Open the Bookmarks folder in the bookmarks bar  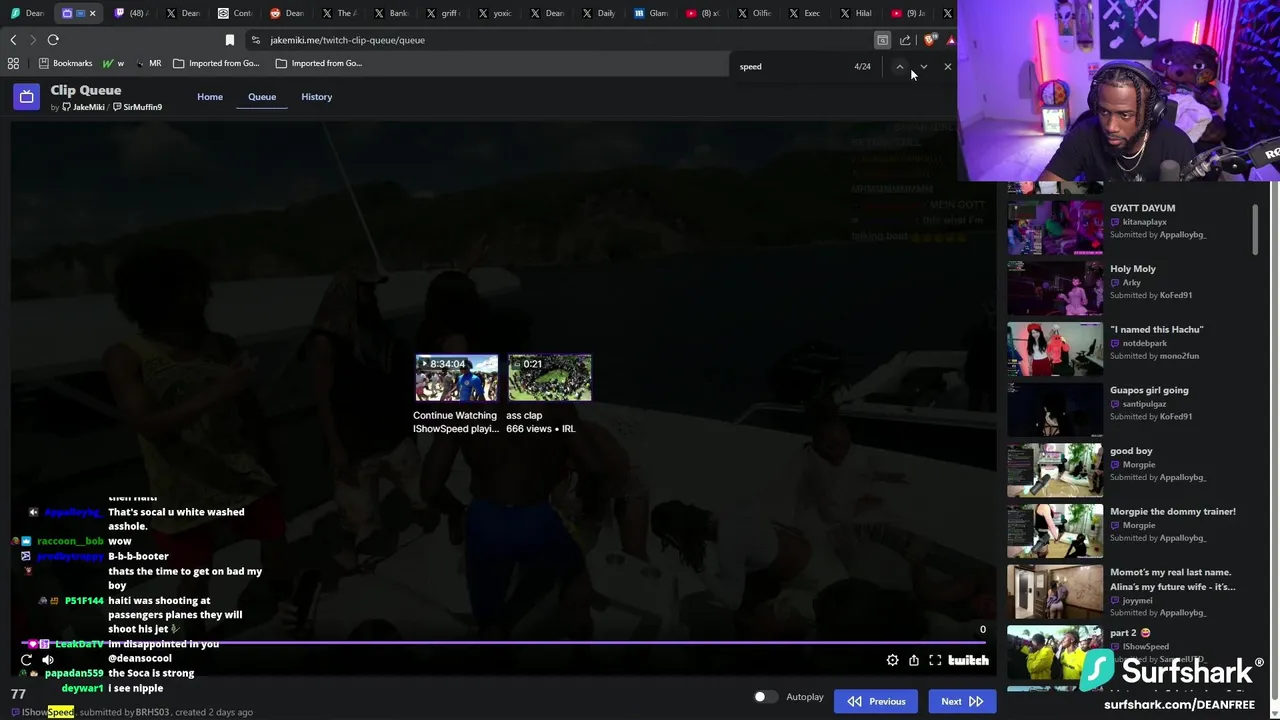pyautogui.click(x=65, y=63)
